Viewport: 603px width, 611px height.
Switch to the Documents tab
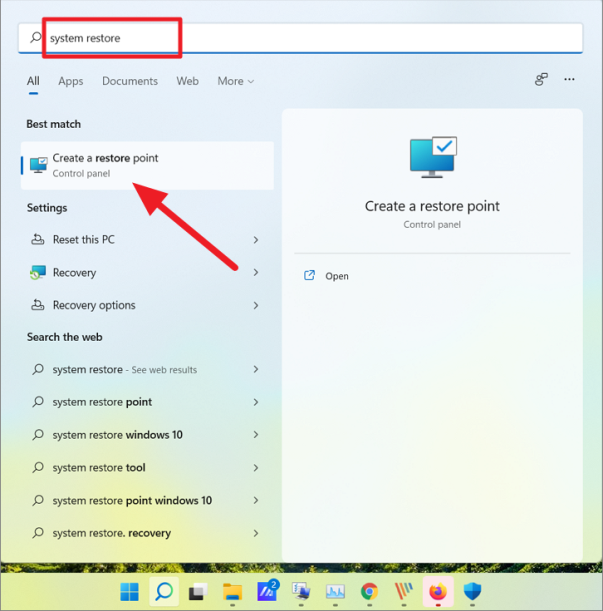(x=130, y=81)
